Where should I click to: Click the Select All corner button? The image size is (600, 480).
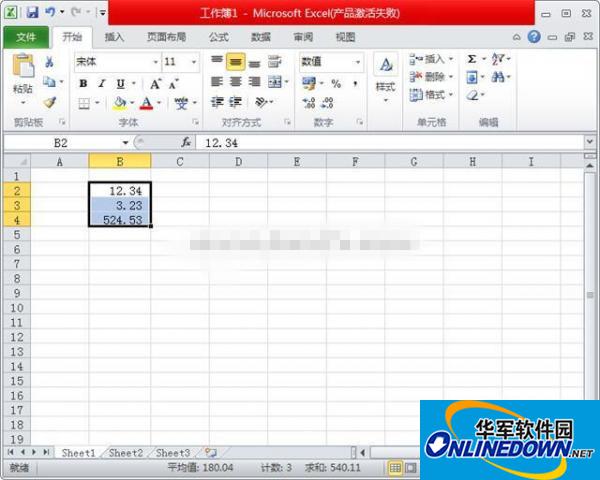(17, 161)
